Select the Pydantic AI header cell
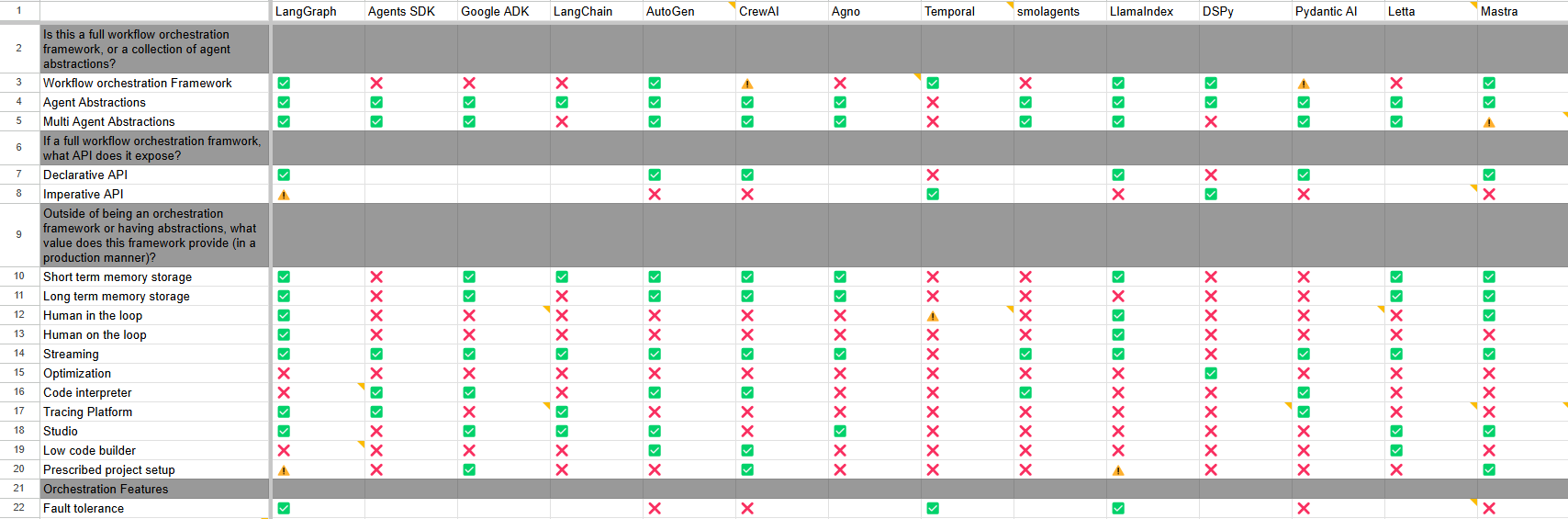Viewport: 1568px width, 519px height. pyautogui.click(x=1338, y=11)
